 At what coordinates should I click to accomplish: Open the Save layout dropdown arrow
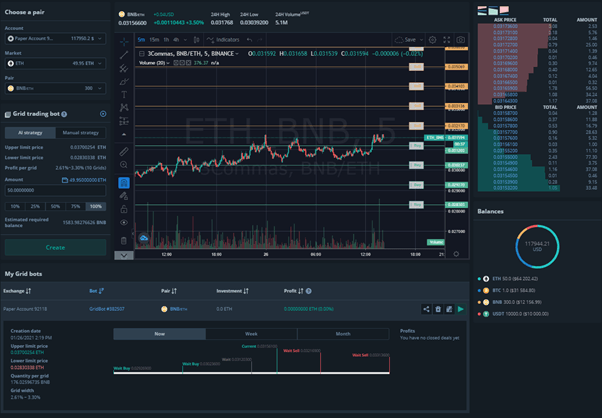click(421, 40)
